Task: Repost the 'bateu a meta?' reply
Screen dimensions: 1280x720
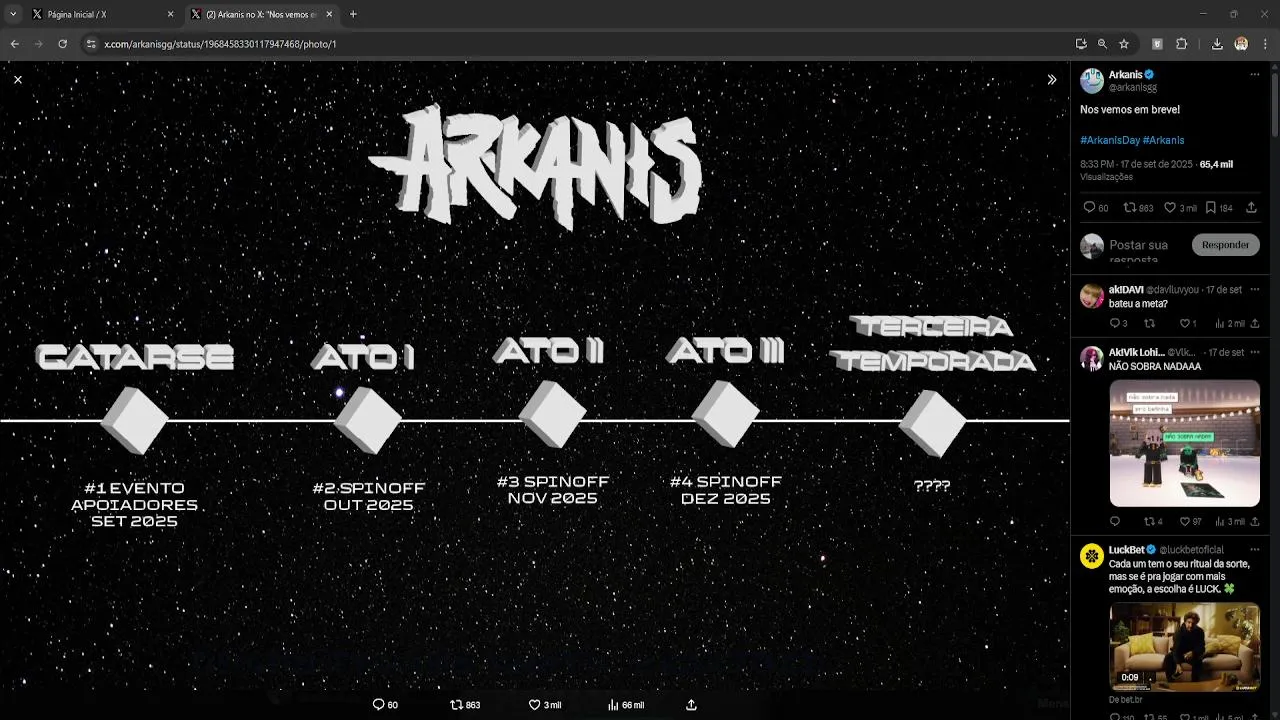Action: [x=1149, y=324]
